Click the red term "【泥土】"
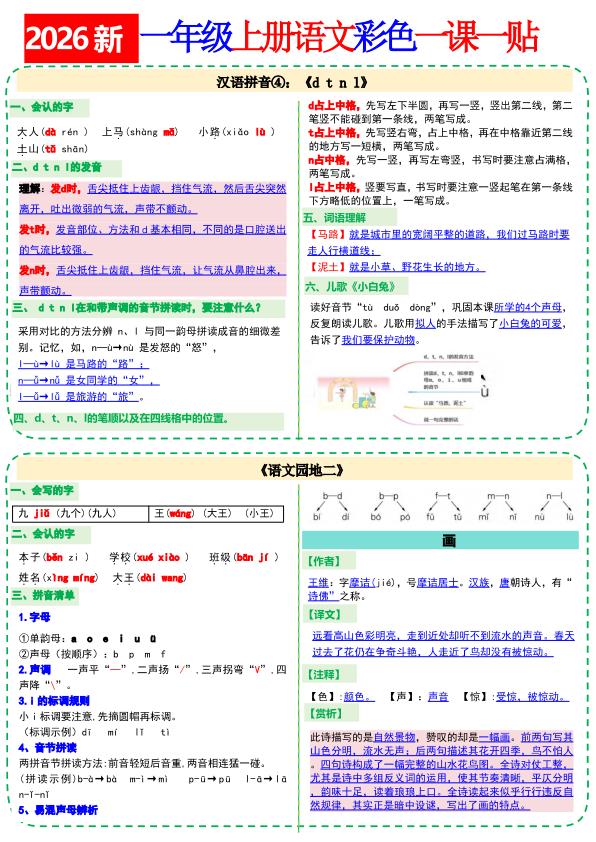The height and width of the screenshot is (842, 596). click(327, 267)
